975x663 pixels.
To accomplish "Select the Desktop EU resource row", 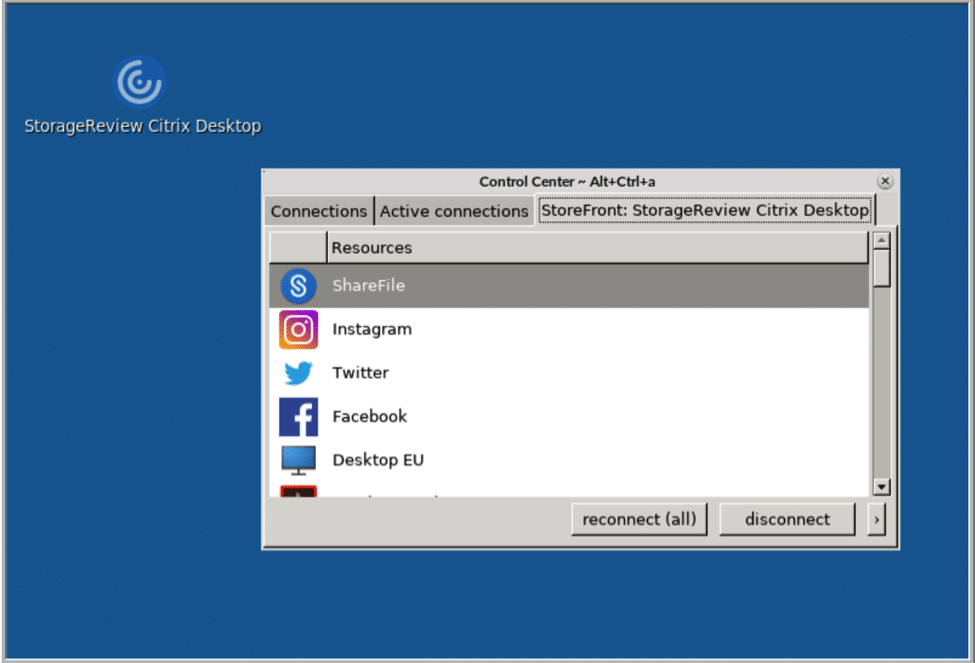I will pyautogui.click(x=569, y=460).
